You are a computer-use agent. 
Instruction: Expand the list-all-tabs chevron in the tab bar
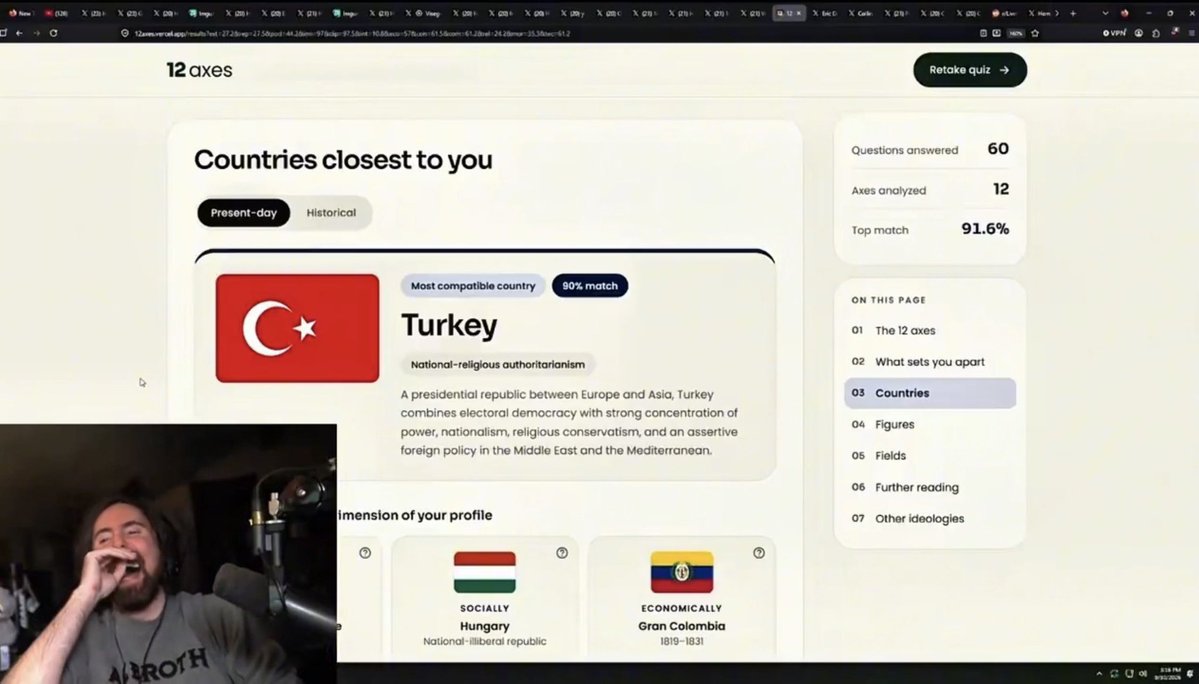click(x=1105, y=13)
